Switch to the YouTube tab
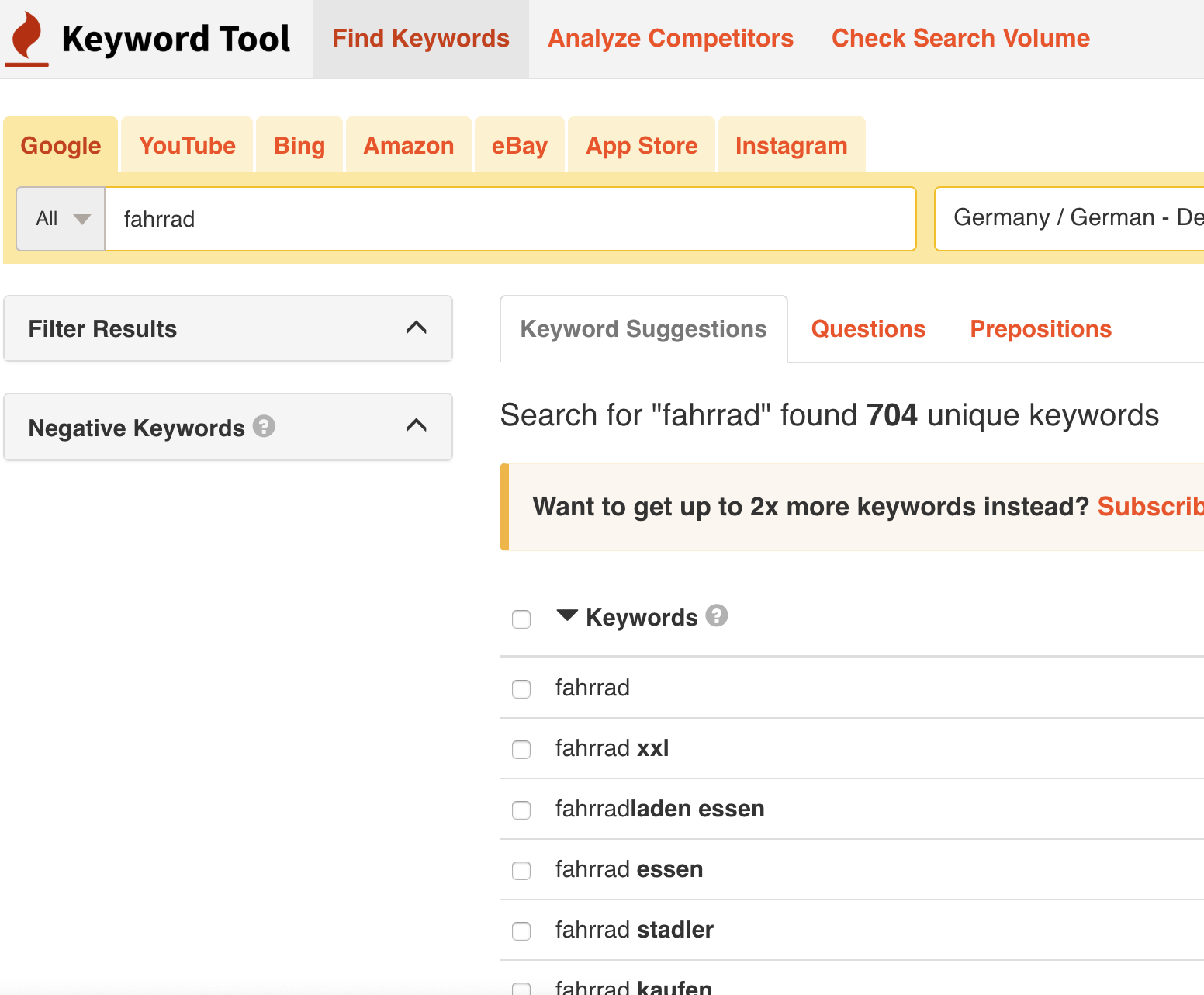This screenshot has height=995, width=1204. 187,145
